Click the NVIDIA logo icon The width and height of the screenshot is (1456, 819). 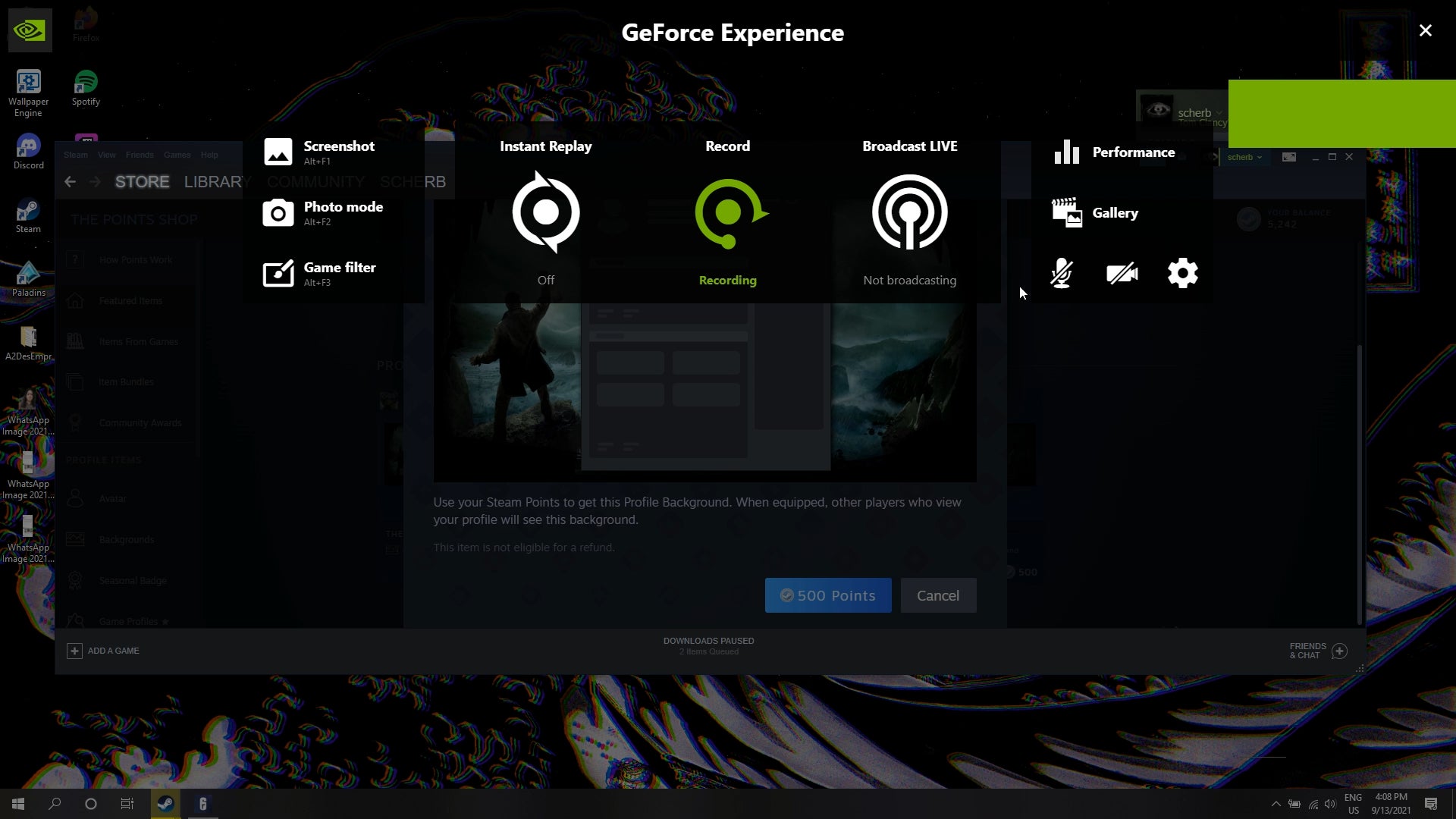(30, 30)
